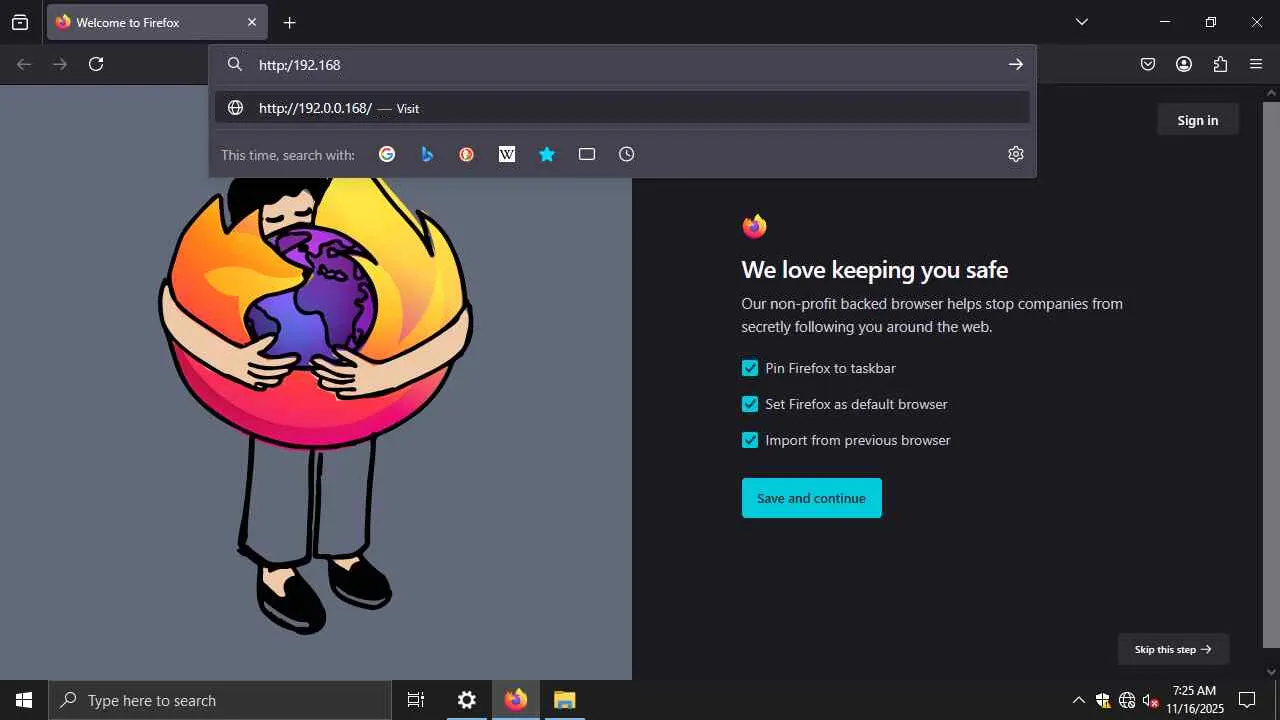Search this time with Bing
Viewport: 1280px width, 720px height.
(x=427, y=154)
